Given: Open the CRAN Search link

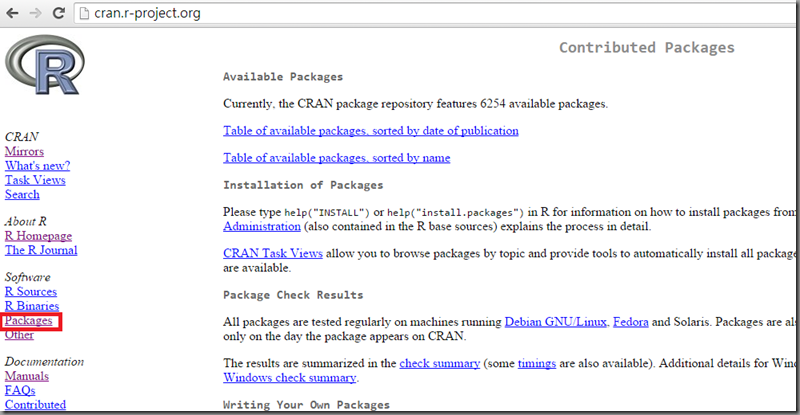Looking at the screenshot, I should [x=22, y=194].
